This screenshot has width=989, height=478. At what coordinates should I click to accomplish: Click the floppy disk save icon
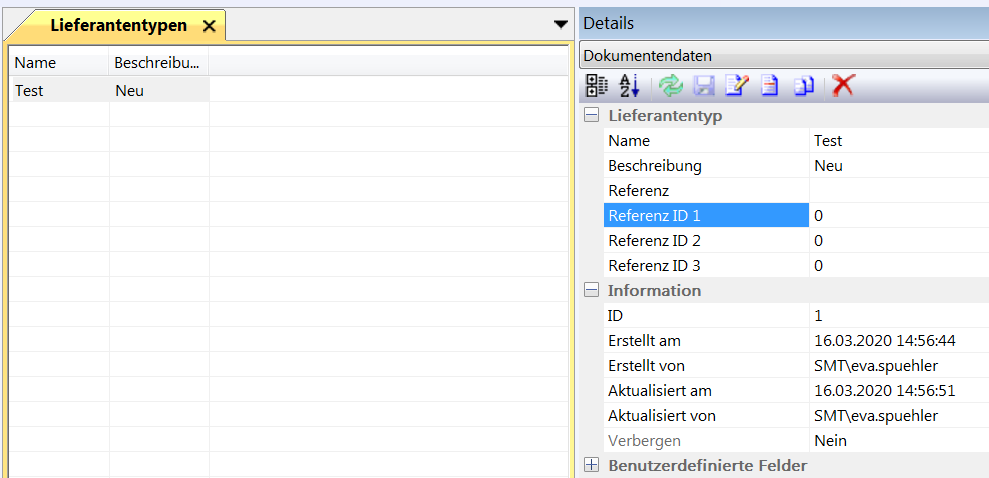(x=703, y=86)
